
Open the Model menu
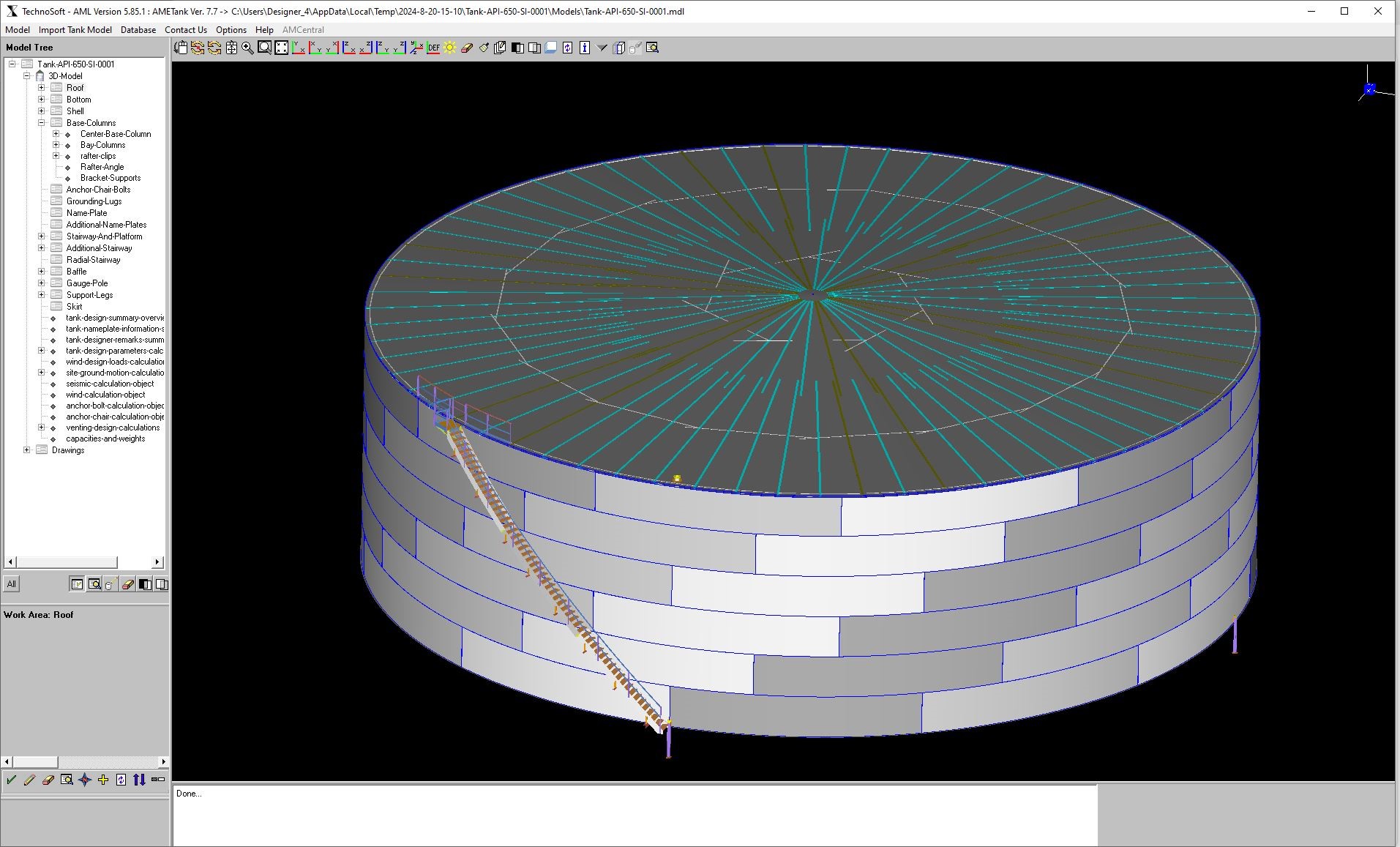pyautogui.click(x=18, y=30)
